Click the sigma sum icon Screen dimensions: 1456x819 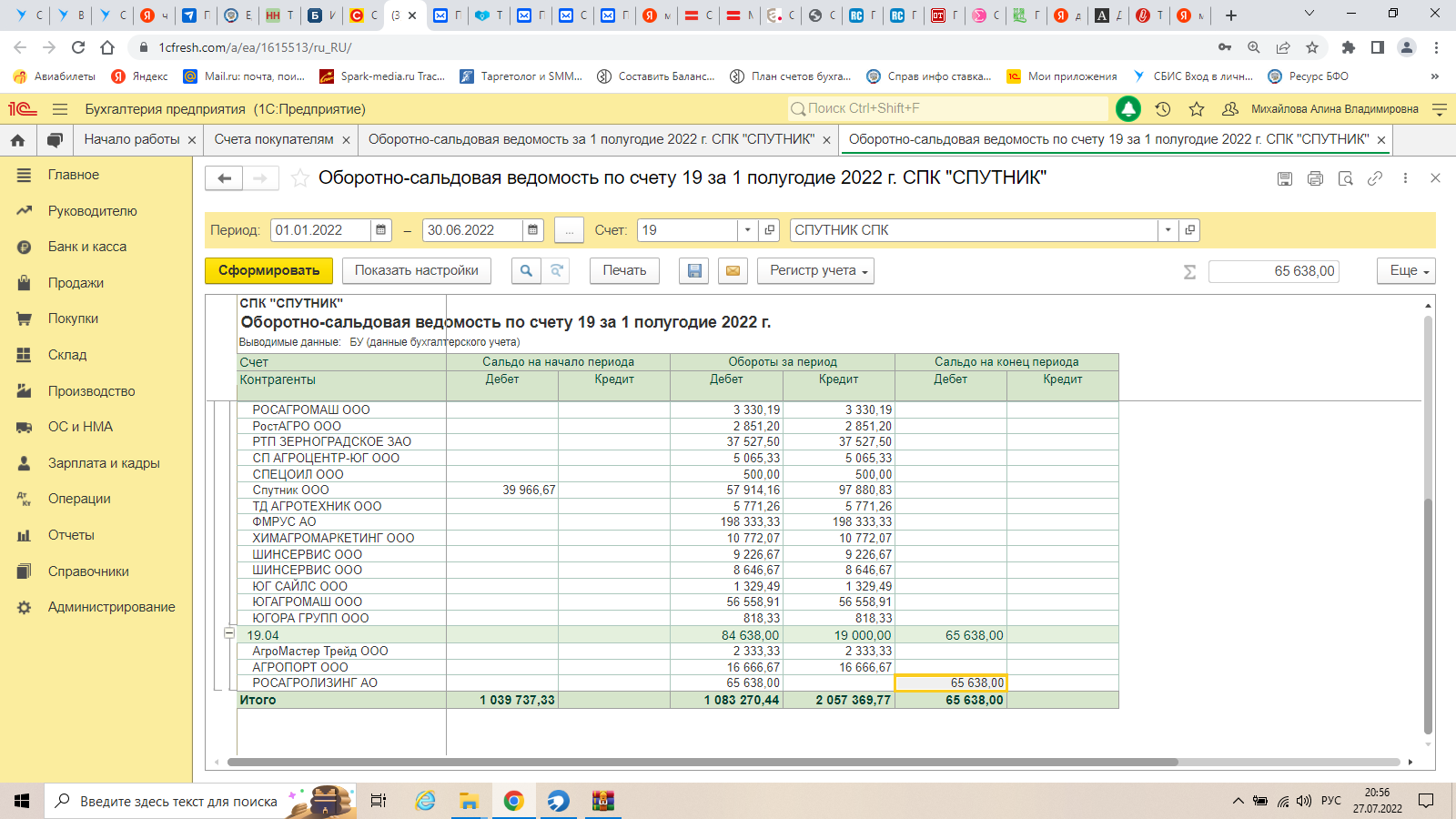pyautogui.click(x=1189, y=271)
